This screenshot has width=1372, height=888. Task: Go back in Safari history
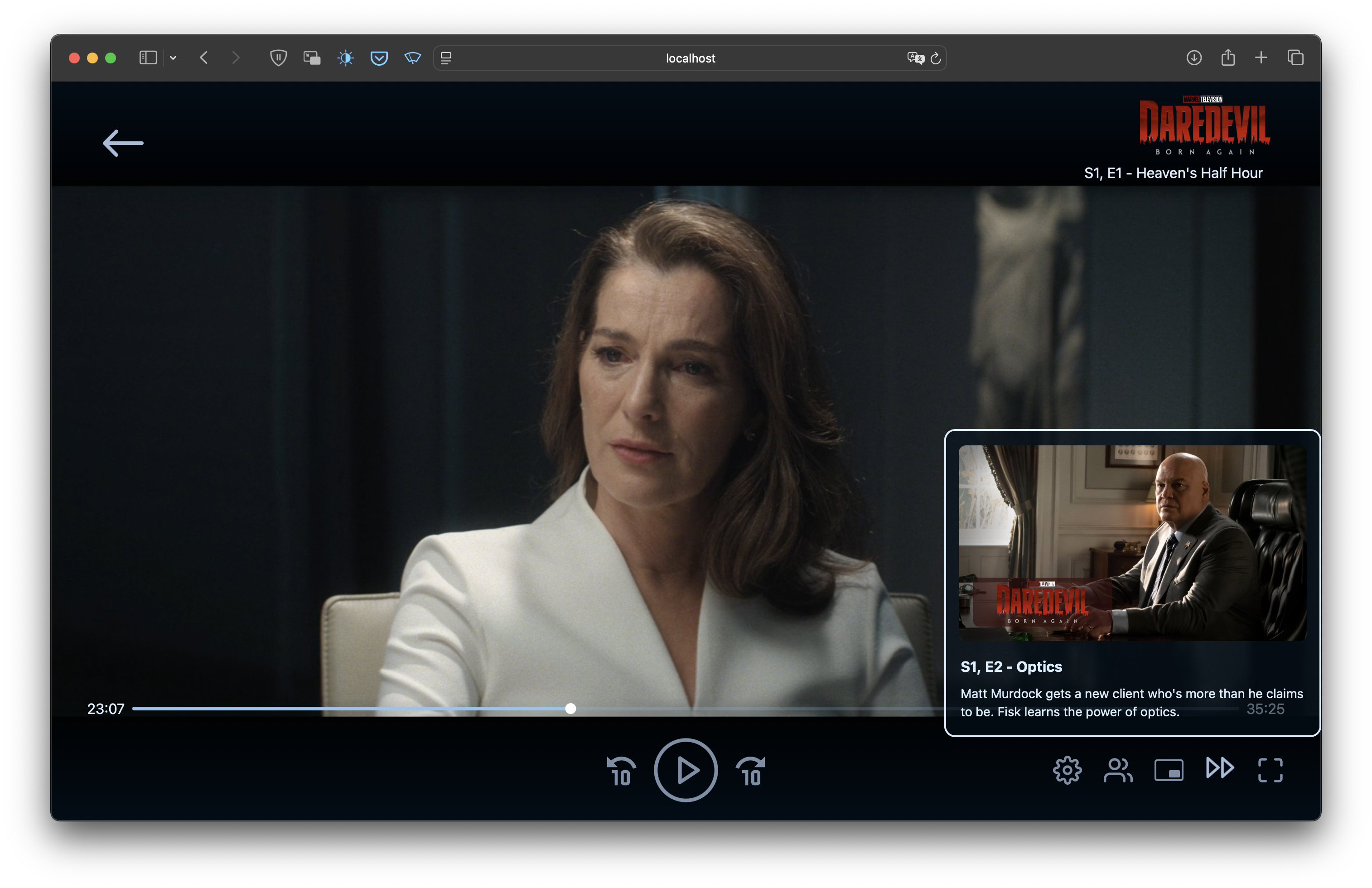point(203,58)
